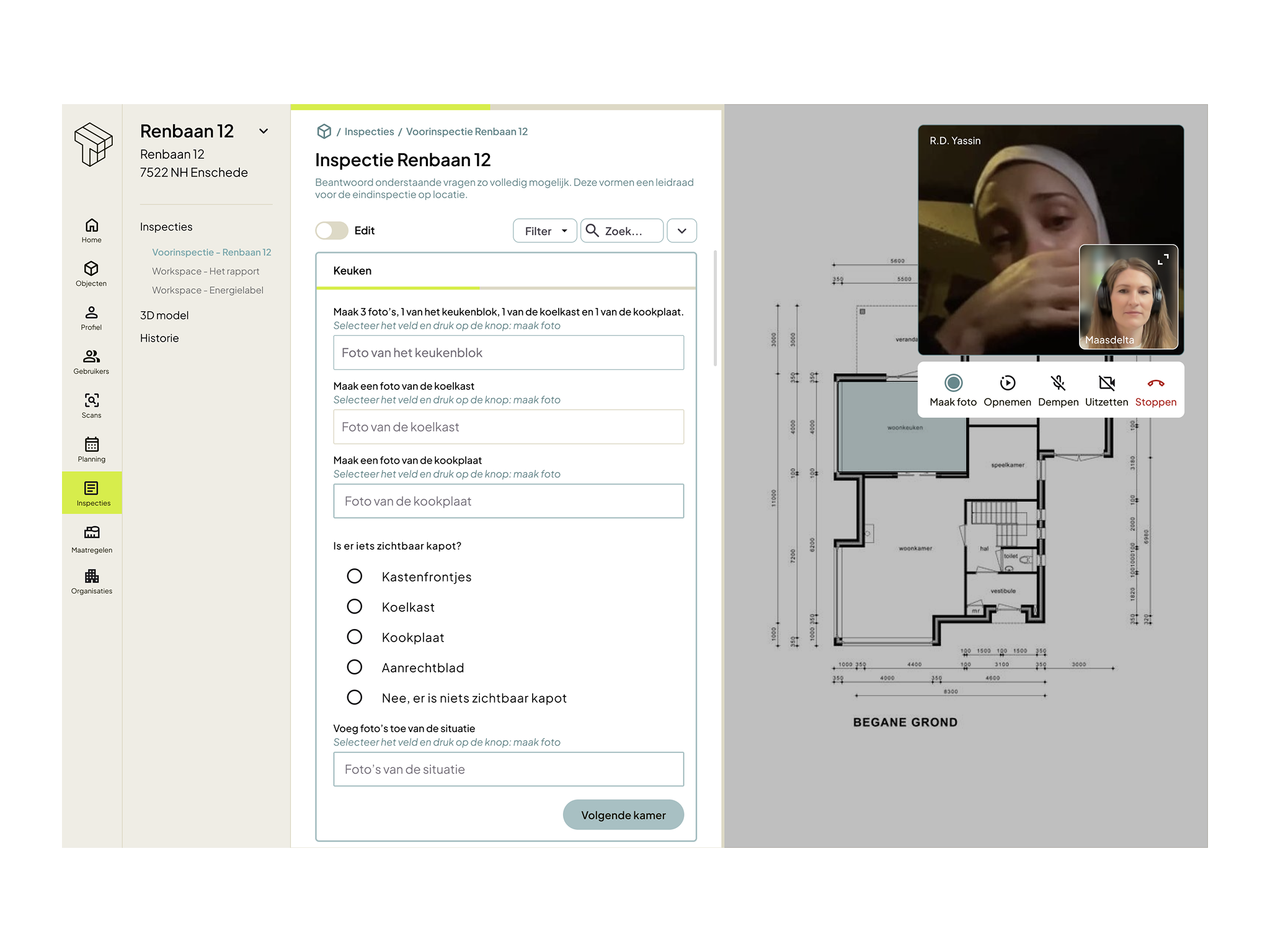Click the woonkamer room label on floor plan
Viewport: 1270px width, 952px height.
click(x=915, y=549)
